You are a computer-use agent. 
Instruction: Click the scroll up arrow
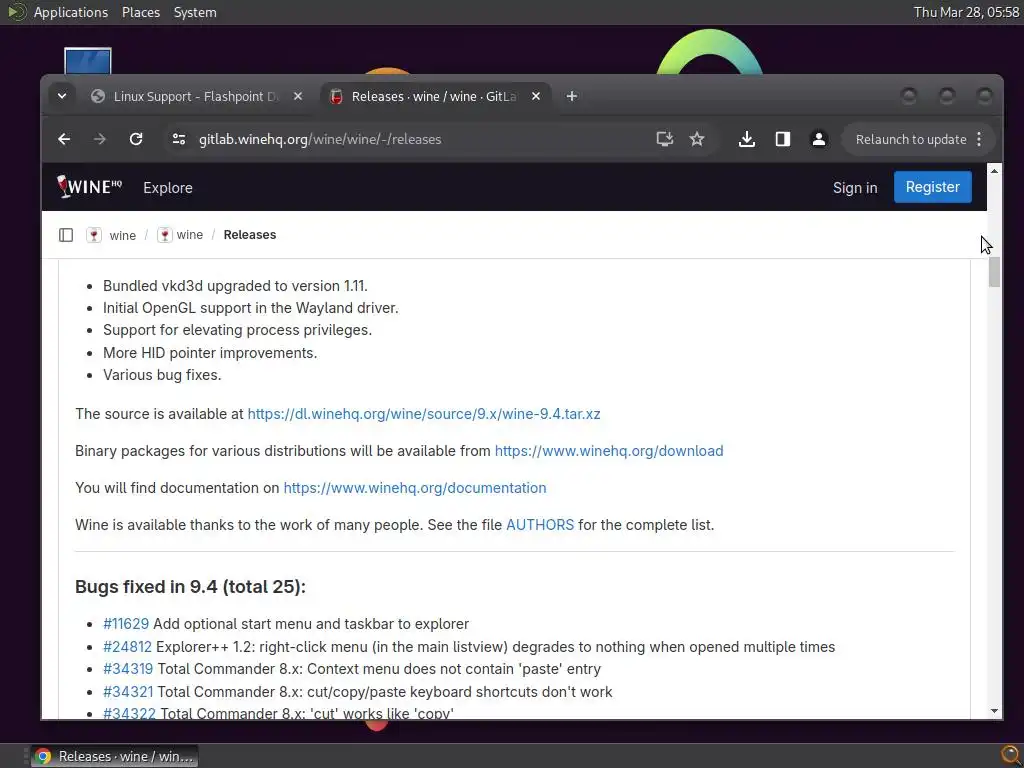click(994, 171)
